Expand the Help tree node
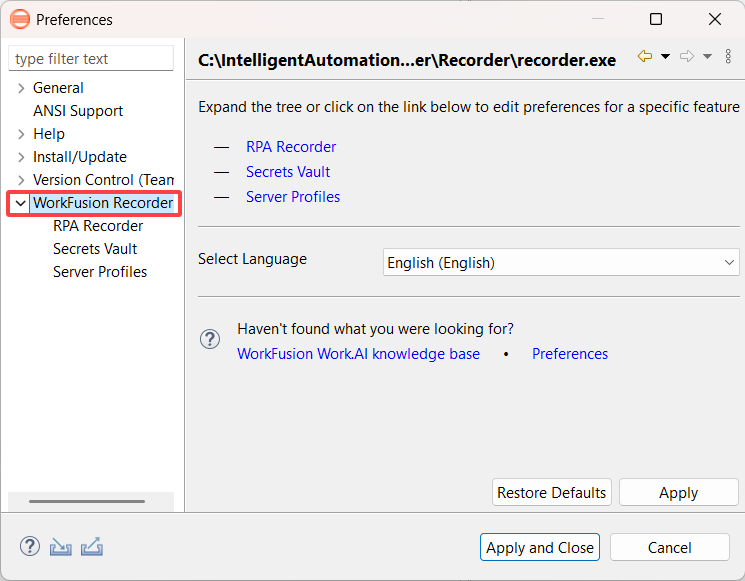Image resolution: width=745 pixels, height=581 pixels. [21, 134]
